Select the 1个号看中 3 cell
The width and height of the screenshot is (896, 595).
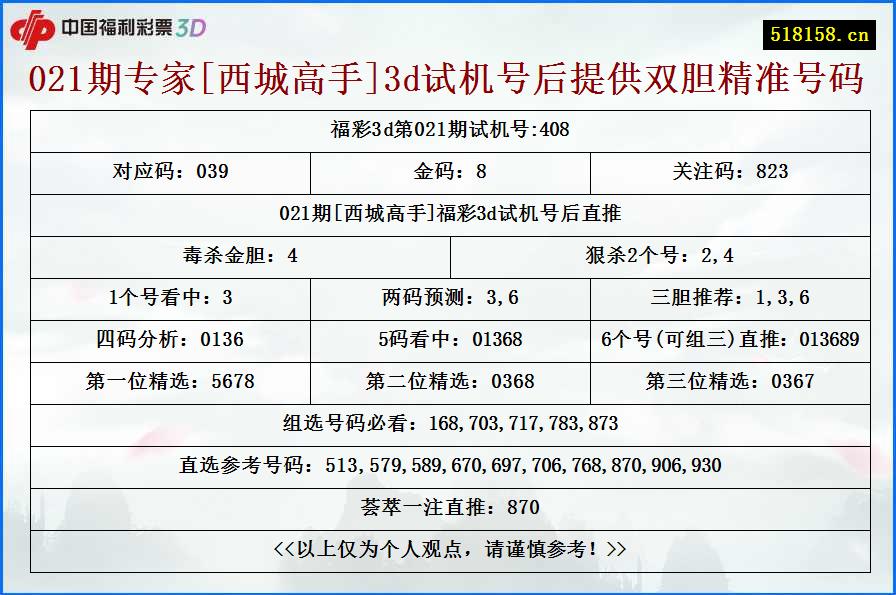(170, 298)
